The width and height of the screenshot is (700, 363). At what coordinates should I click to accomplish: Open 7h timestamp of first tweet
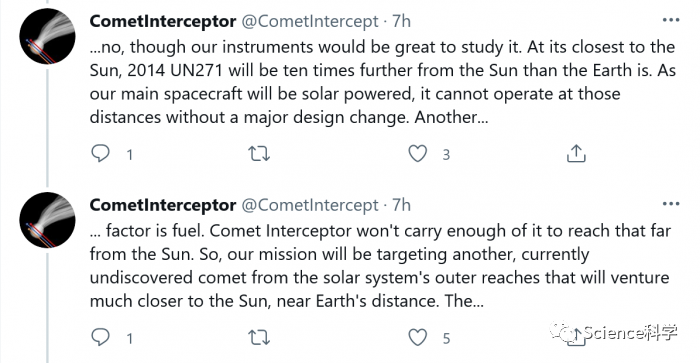[x=401, y=21]
